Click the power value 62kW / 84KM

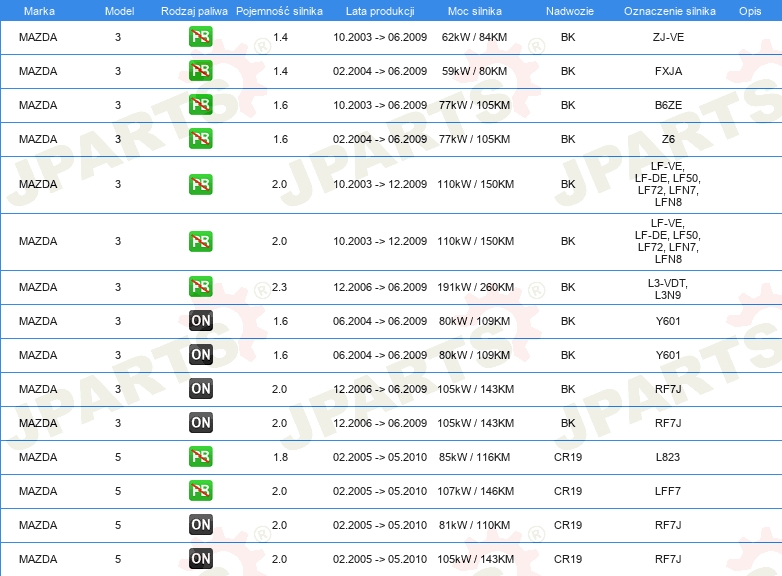474,37
